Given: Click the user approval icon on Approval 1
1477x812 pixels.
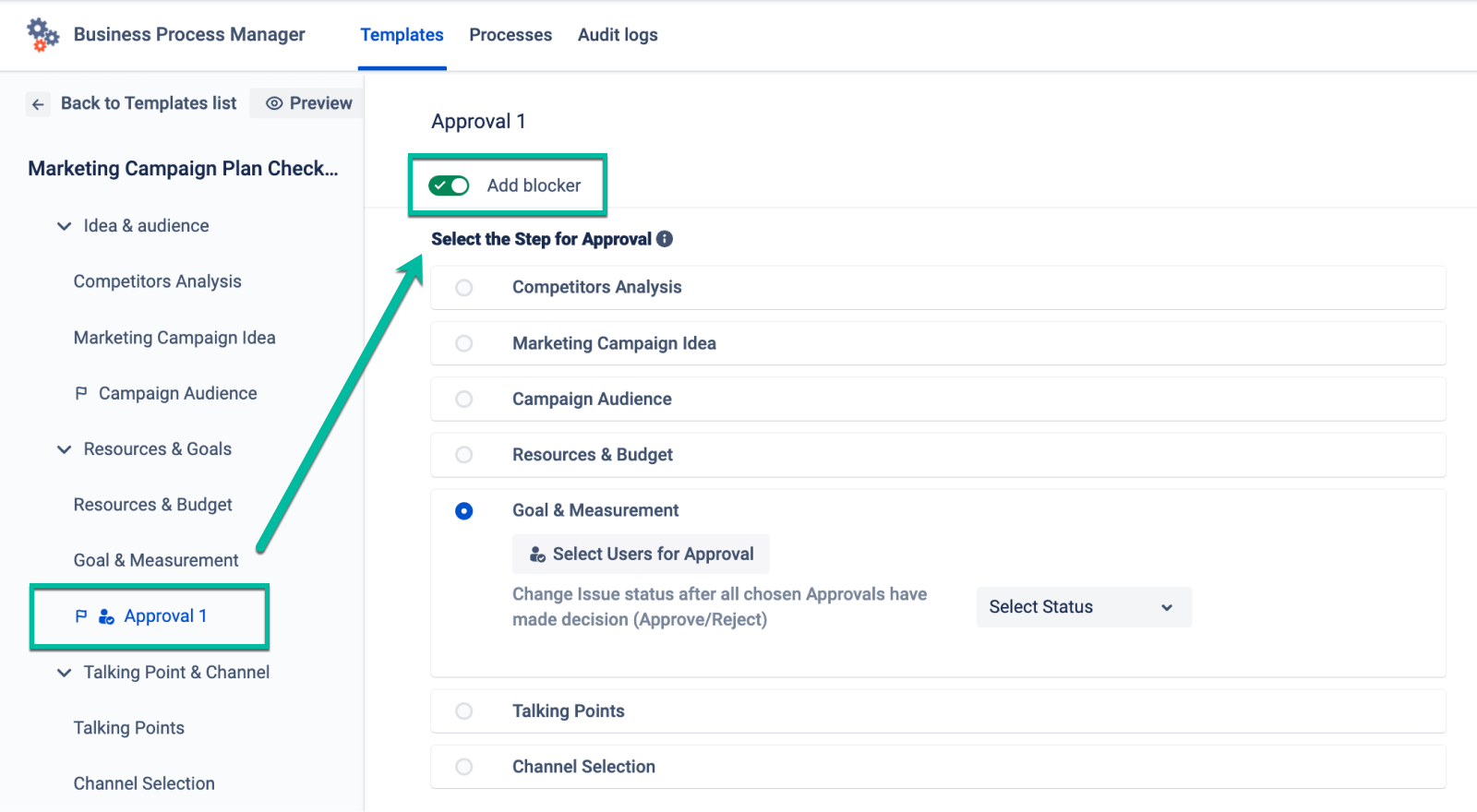Looking at the screenshot, I should point(106,616).
